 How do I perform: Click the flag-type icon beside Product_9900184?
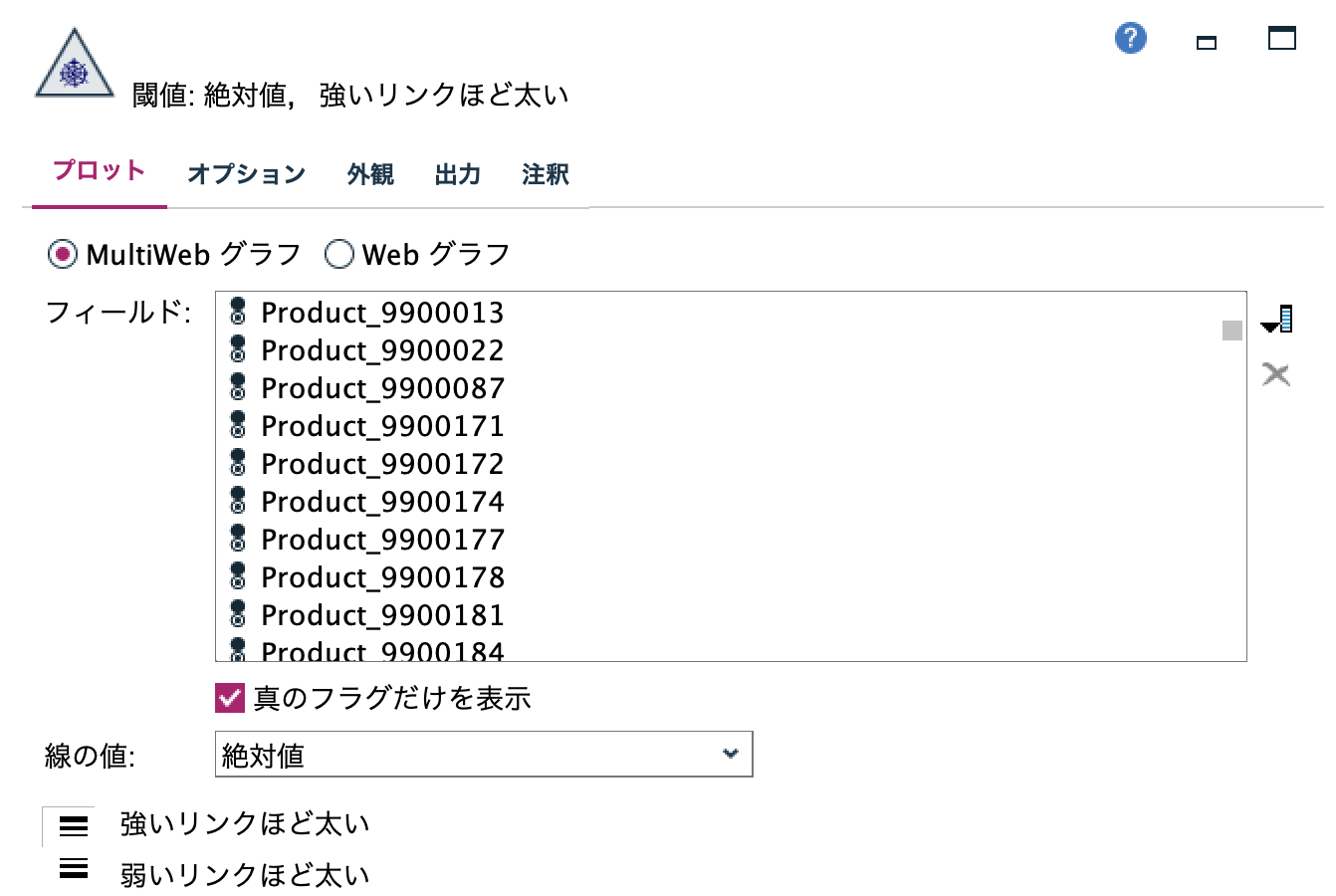tap(239, 649)
